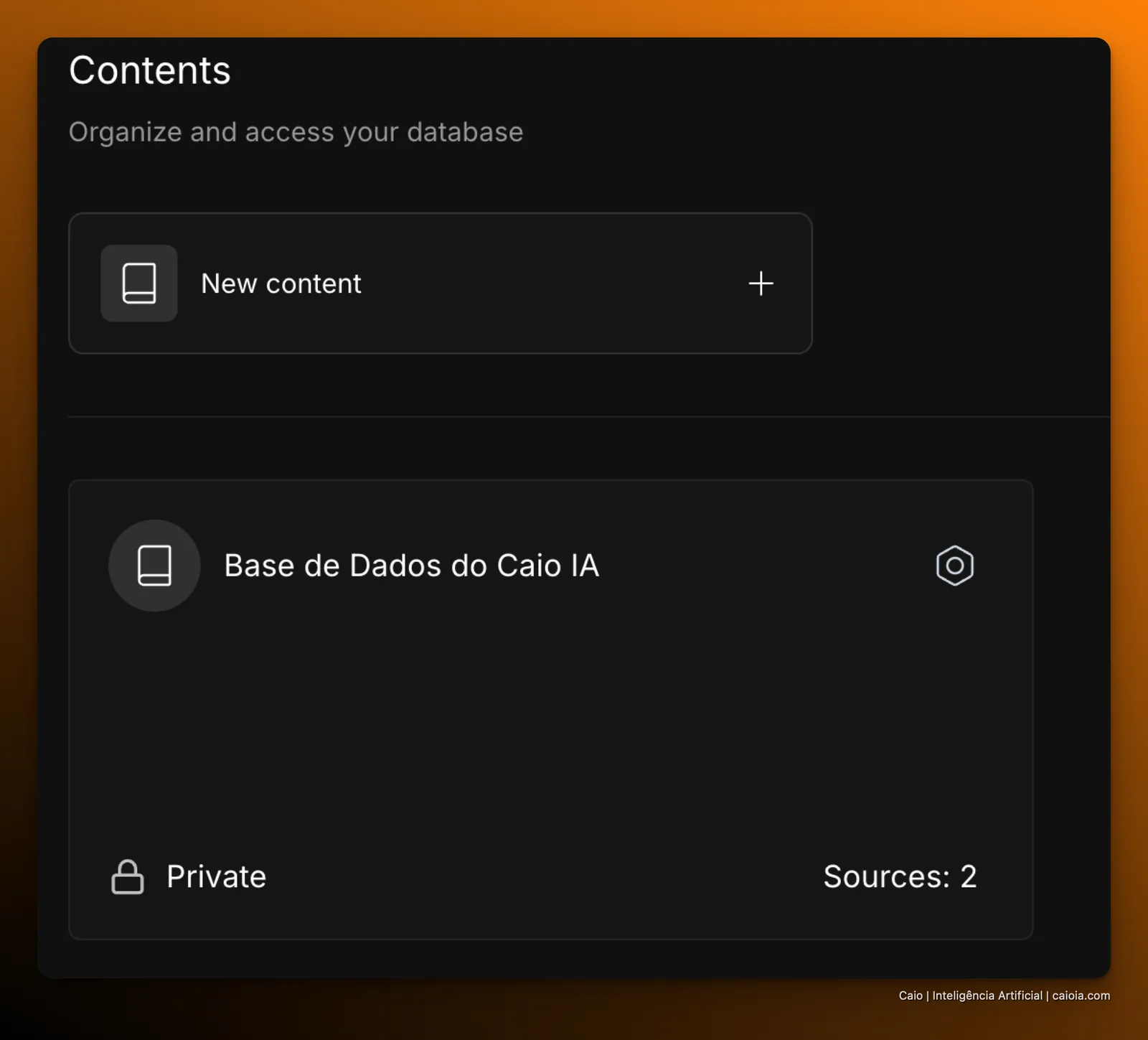The image size is (1148, 1040).
Task: Open settings via the hexagon gear icon
Action: click(x=954, y=566)
